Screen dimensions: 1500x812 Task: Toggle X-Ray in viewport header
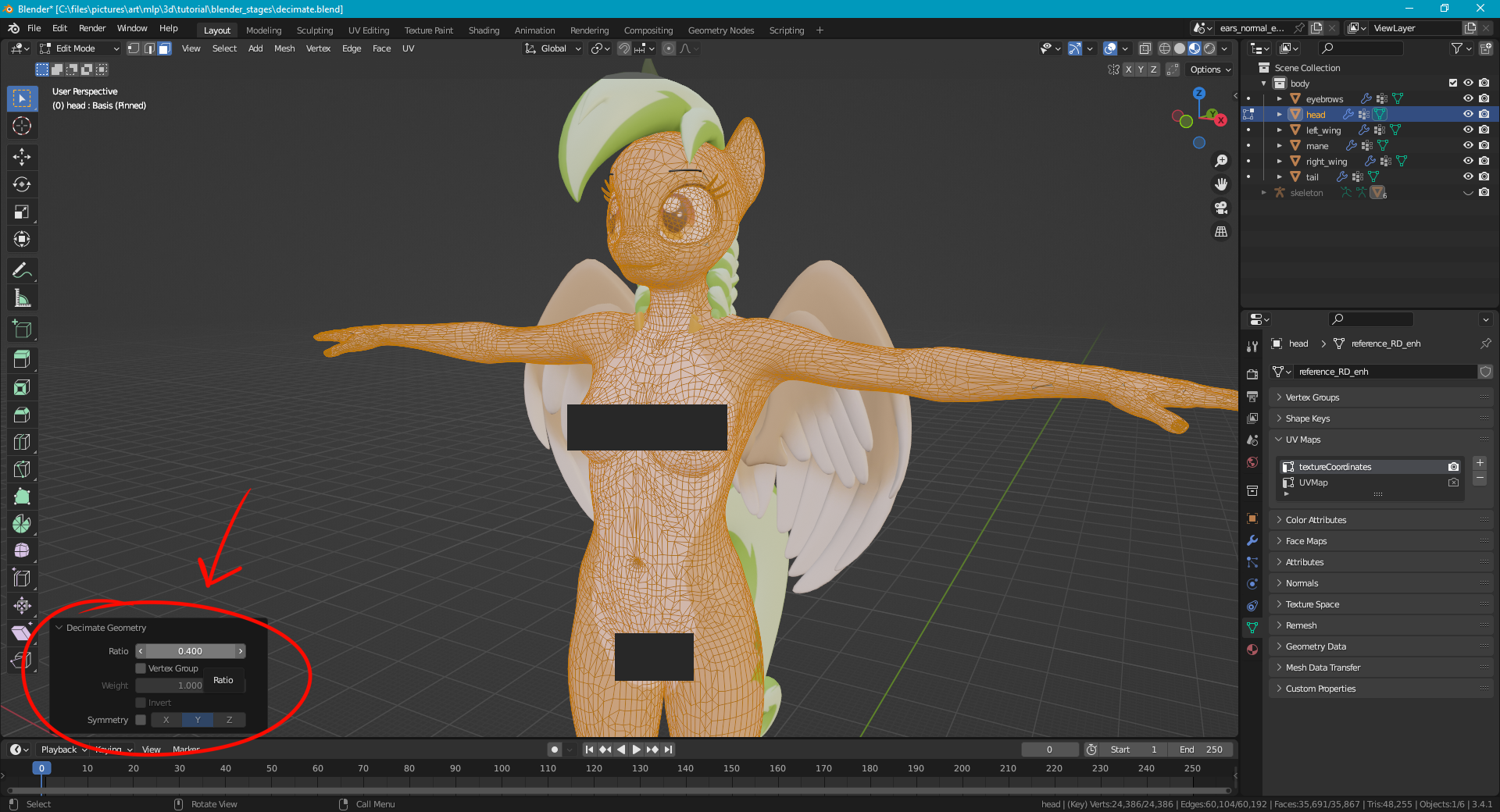click(1145, 48)
